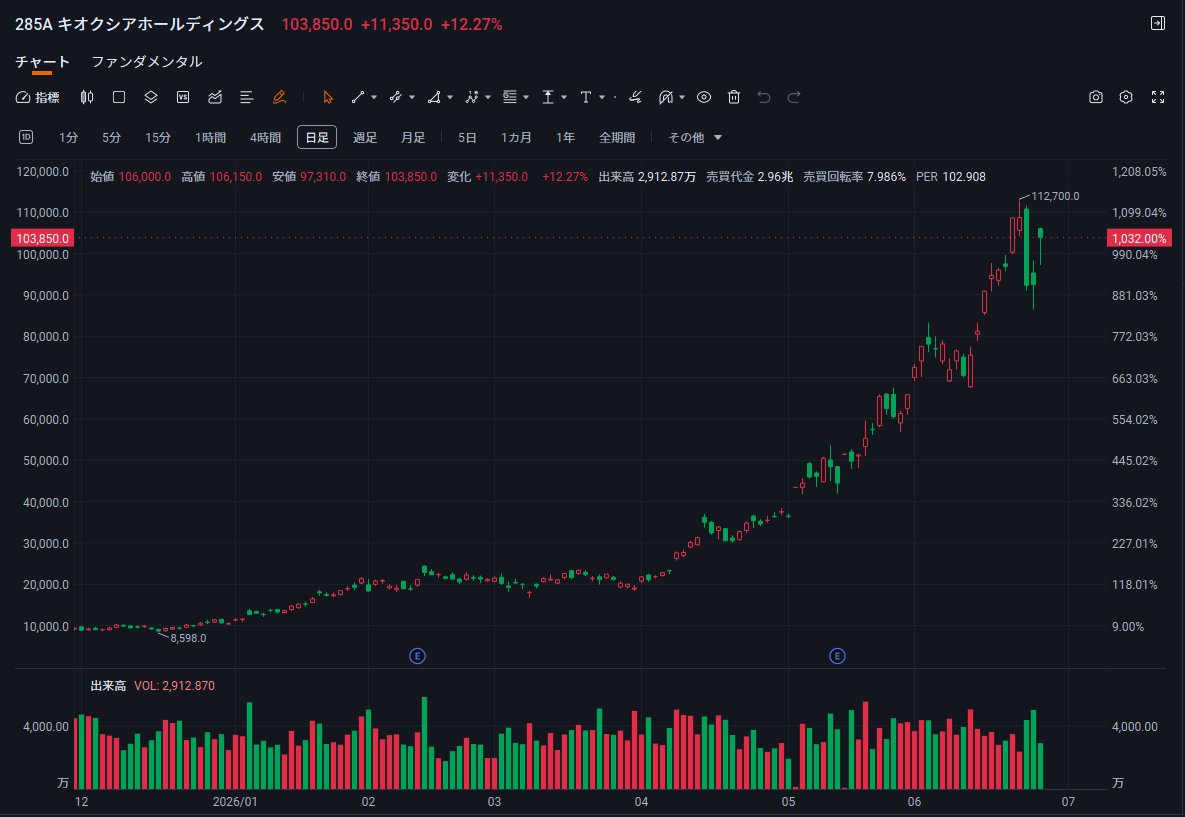Change the candlestick chart type
The image size is (1185, 817).
(87, 97)
